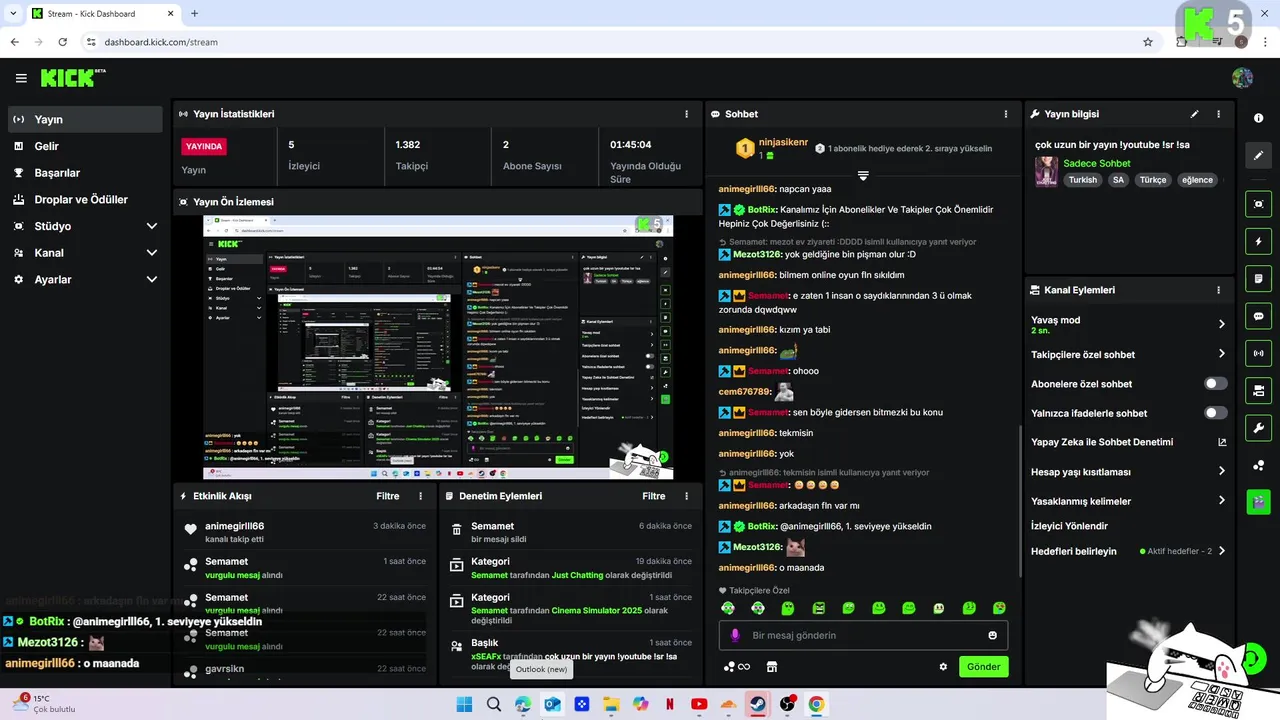1280x720 pixels.
Task: Open Etkinlik Akışı panel three-dot menu
Action: tap(420, 496)
